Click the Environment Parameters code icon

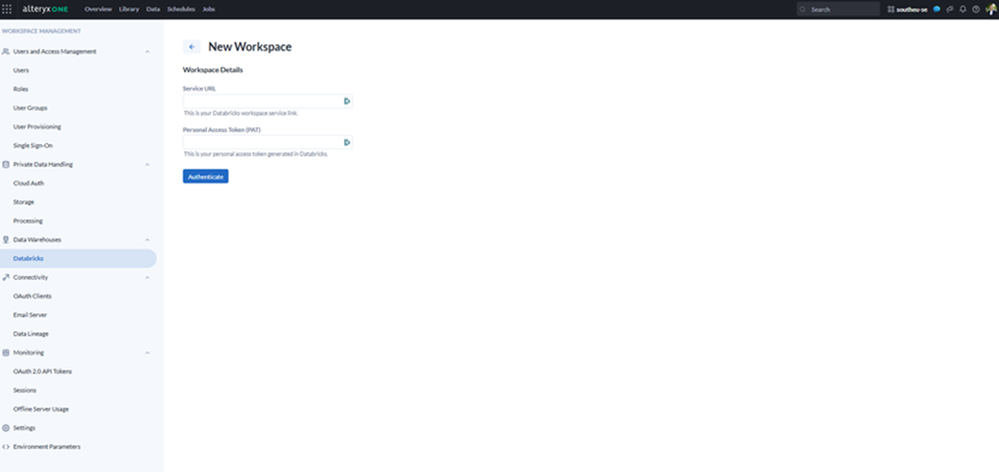point(6,447)
